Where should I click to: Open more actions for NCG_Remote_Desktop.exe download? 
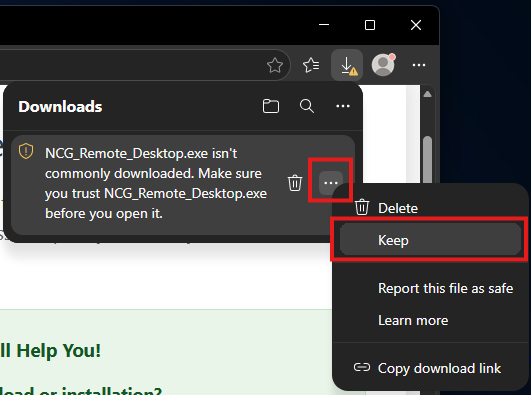coord(331,183)
